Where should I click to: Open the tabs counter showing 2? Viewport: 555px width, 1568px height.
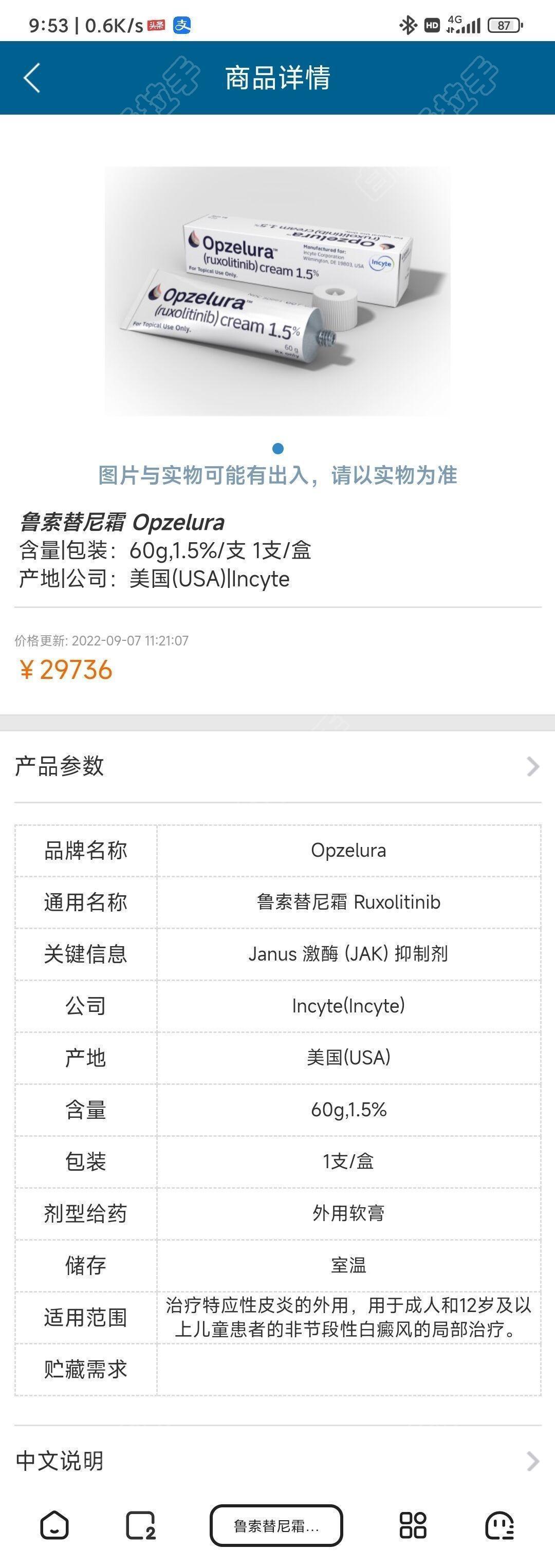tap(141, 1525)
